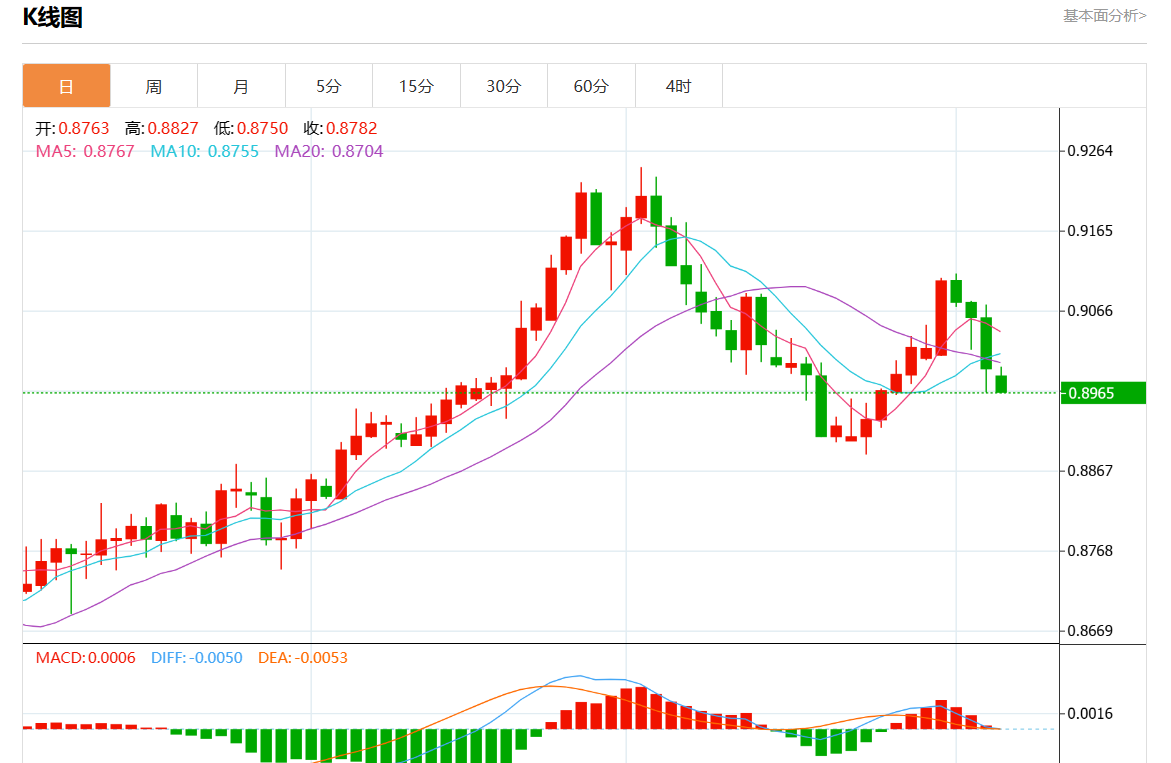Open the 基本面分析 link
Screen dimensions: 1171x763
click(x=1105, y=16)
